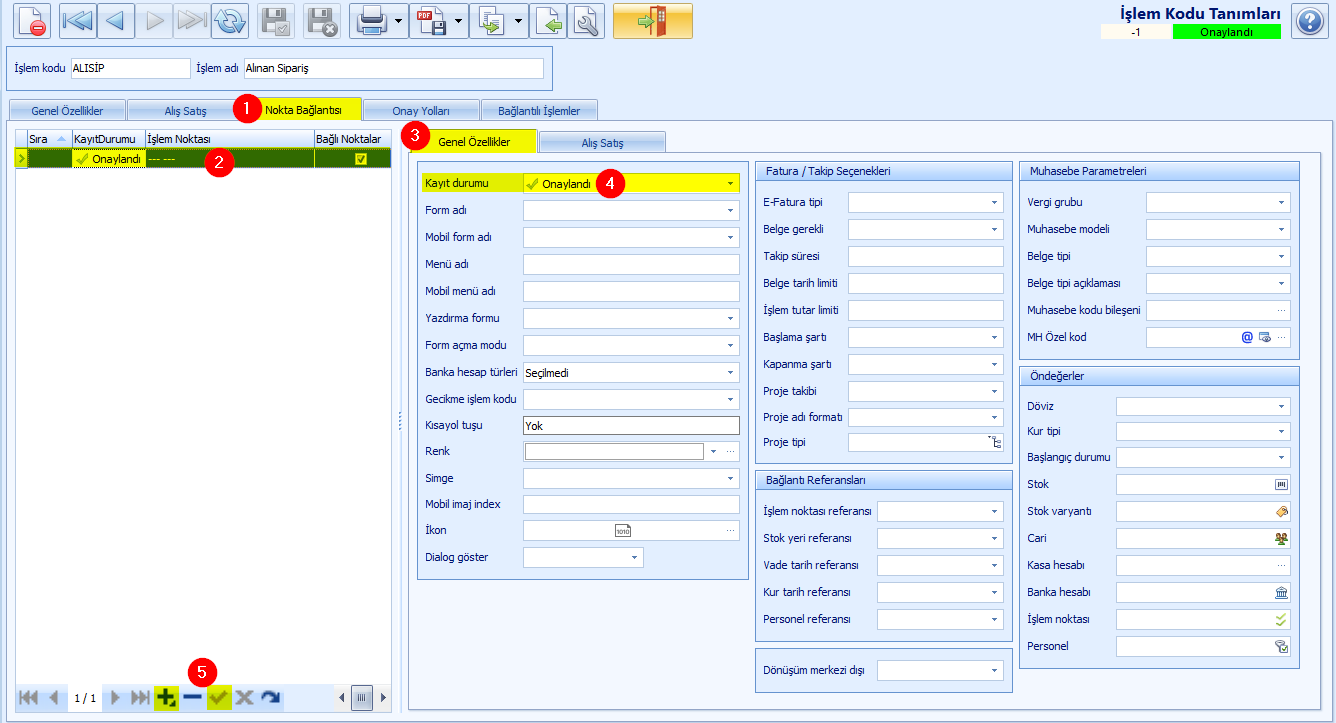Viewport: 1336px width, 723px height.
Task: Click the @ icon in MH Özel kod field
Action: (x=1247, y=337)
